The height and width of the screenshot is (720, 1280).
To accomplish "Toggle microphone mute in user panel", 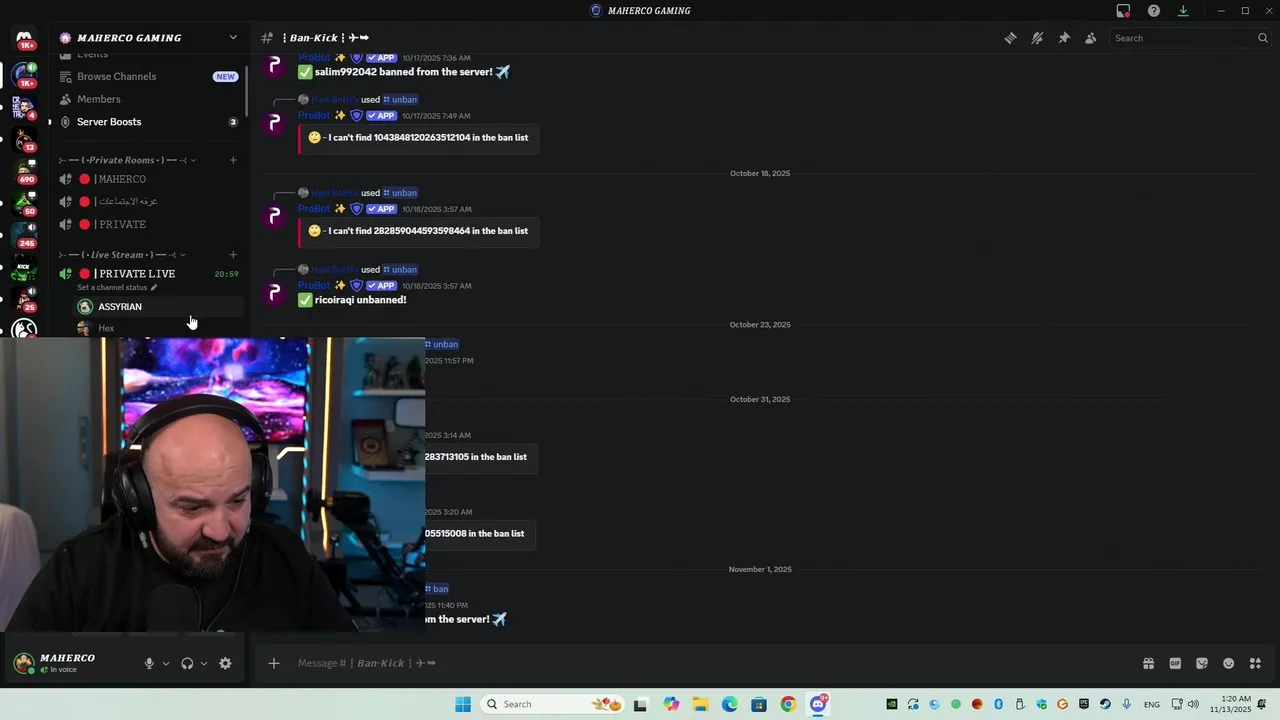I will [x=149, y=663].
